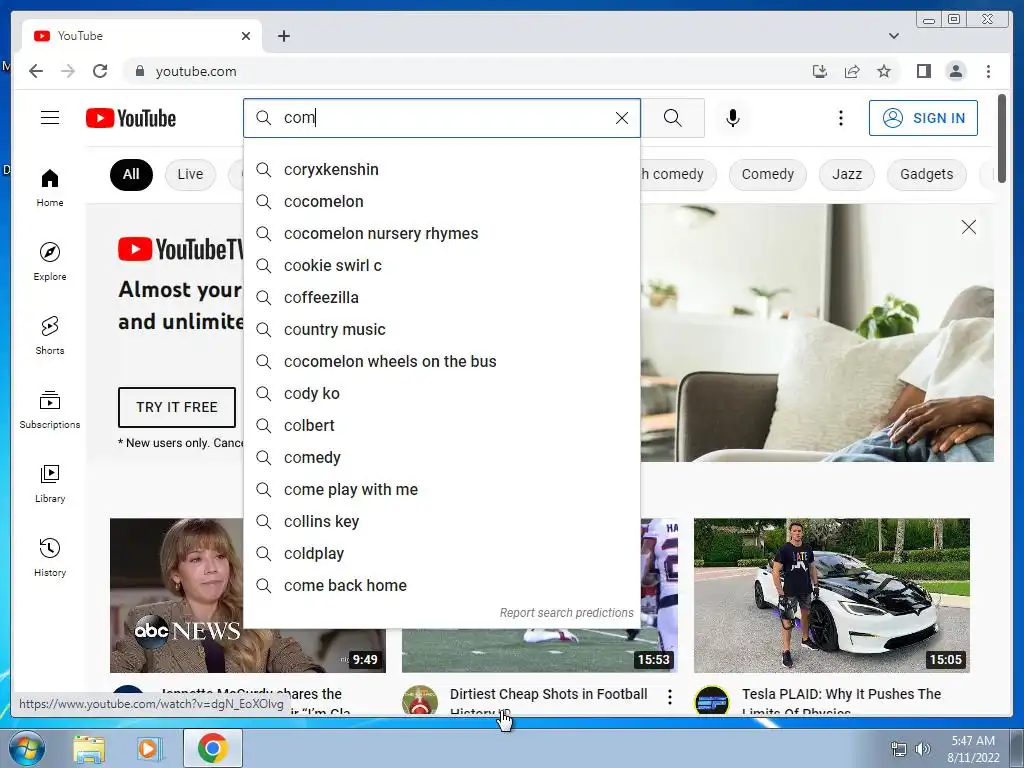Choose come play with me suggestion

coord(441,490)
